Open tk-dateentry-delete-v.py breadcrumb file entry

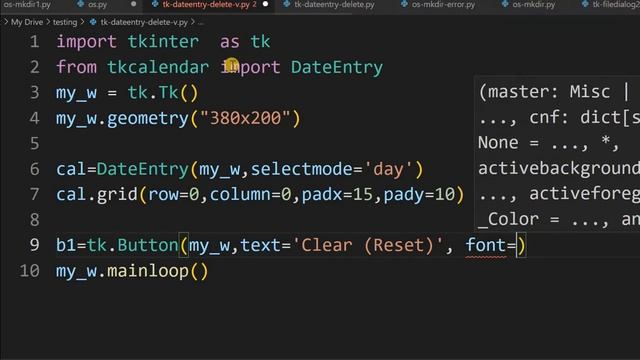click(x=144, y=22)
